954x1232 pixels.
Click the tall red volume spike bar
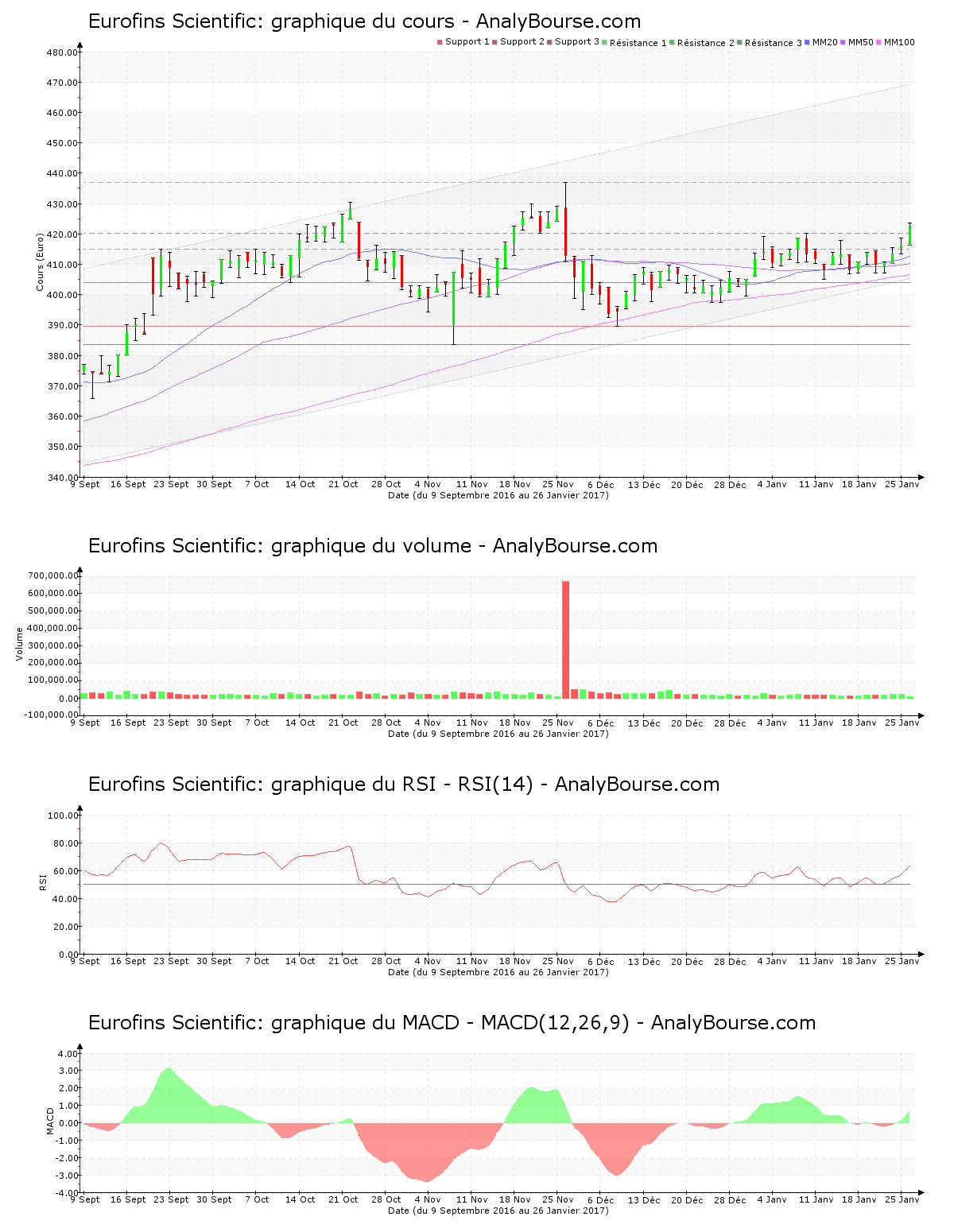point(566,639)
